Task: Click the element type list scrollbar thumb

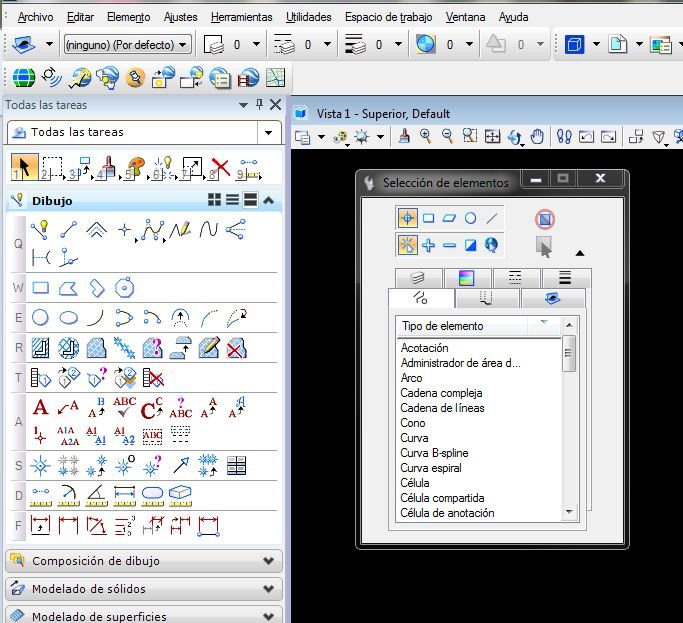Action: tap(569, 353)
